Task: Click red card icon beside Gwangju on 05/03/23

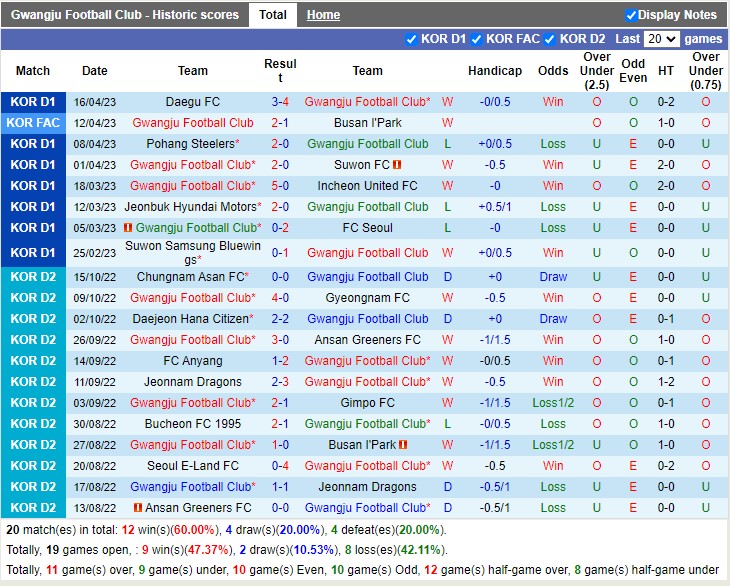Action: [x=128, y=228]
